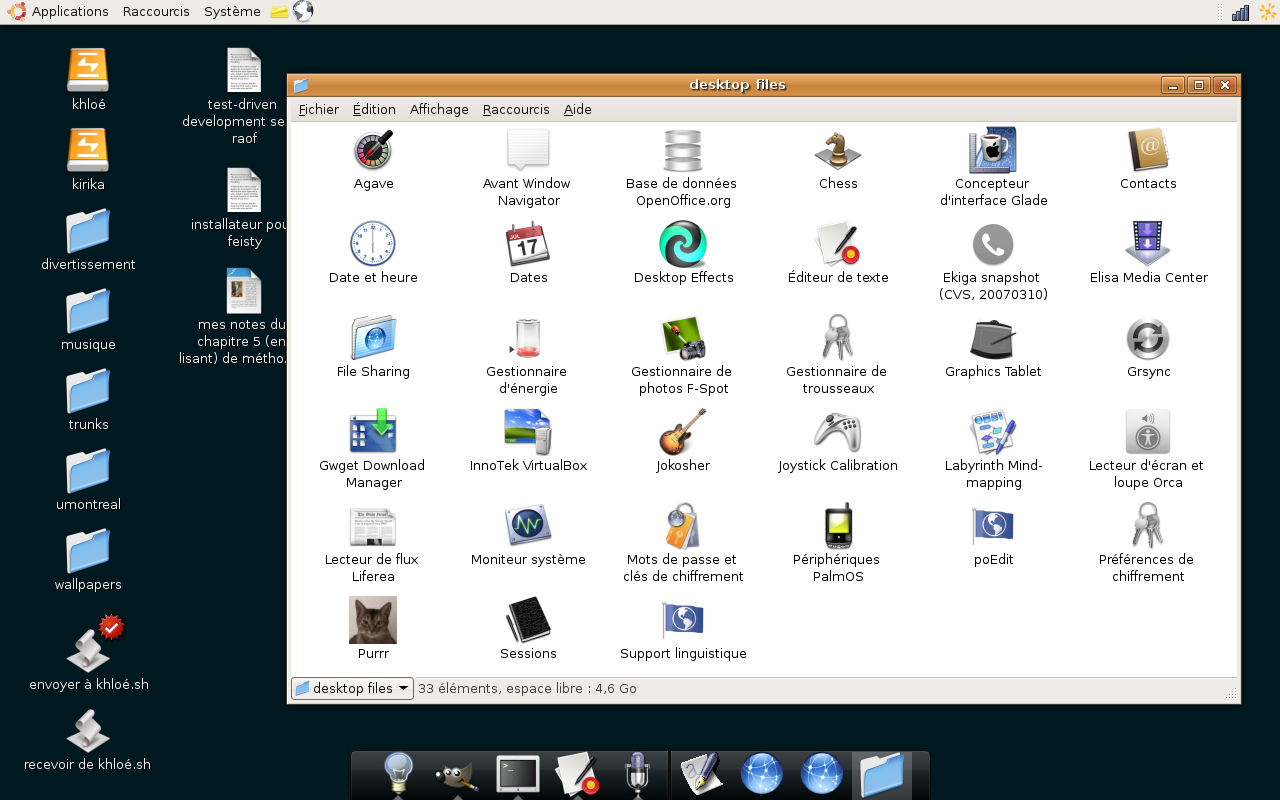Open Éditeur de texte launcher
Viewport: 1280px width, 800px height.
[838, 244]
